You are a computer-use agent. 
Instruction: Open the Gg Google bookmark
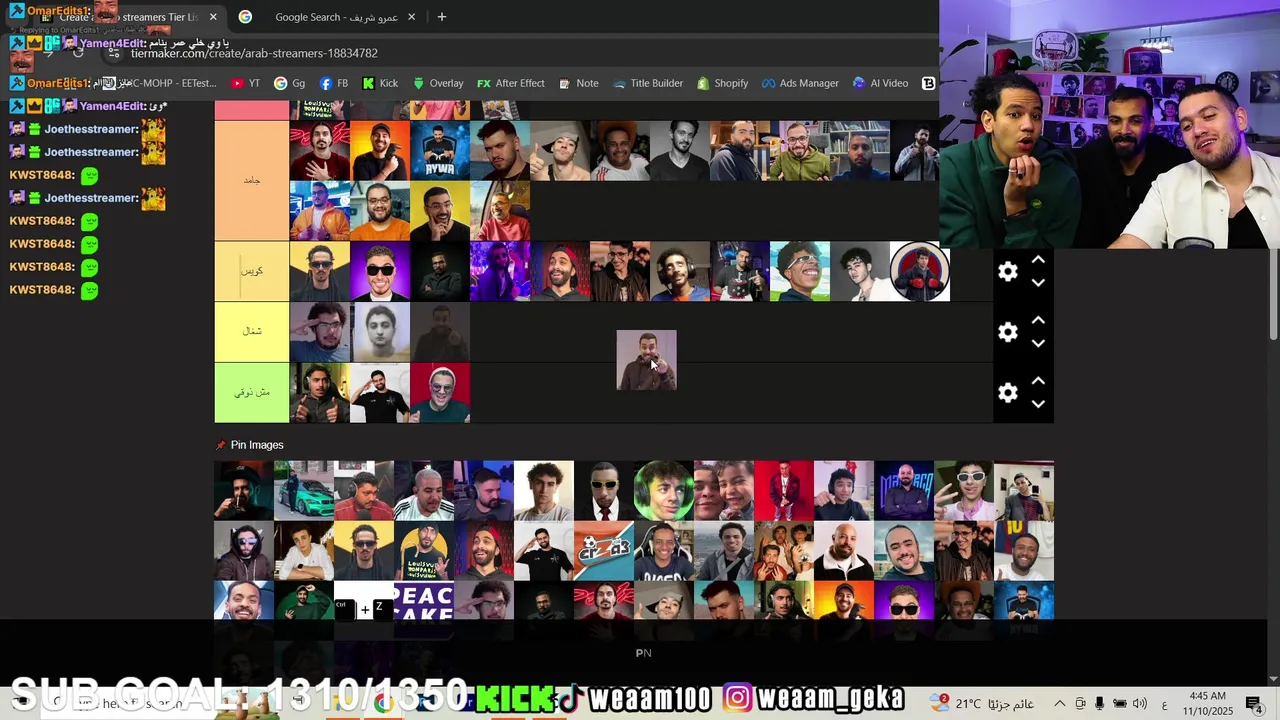click(289, 83)
